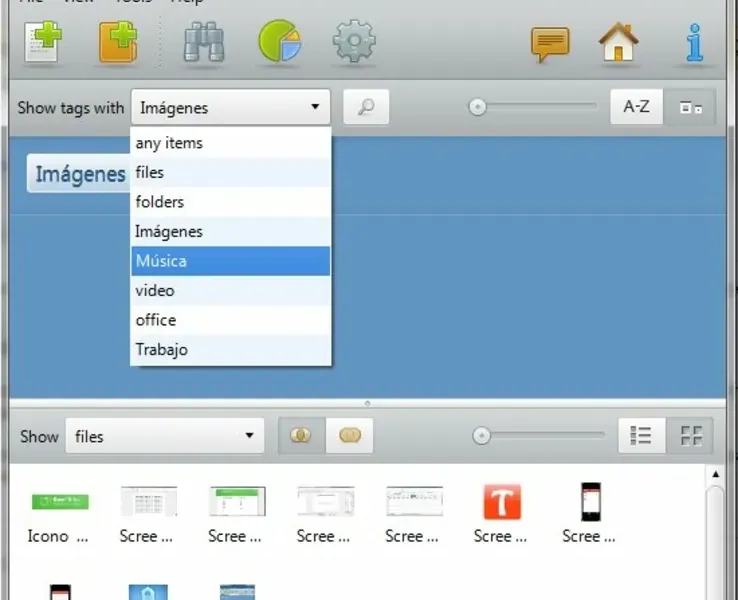Click the panel splitter handle dot
Screen dimensions: 738x600
368,403
